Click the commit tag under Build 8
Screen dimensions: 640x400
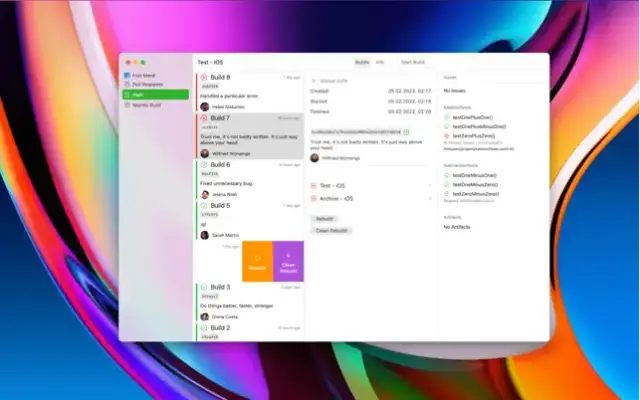[210, 87]
